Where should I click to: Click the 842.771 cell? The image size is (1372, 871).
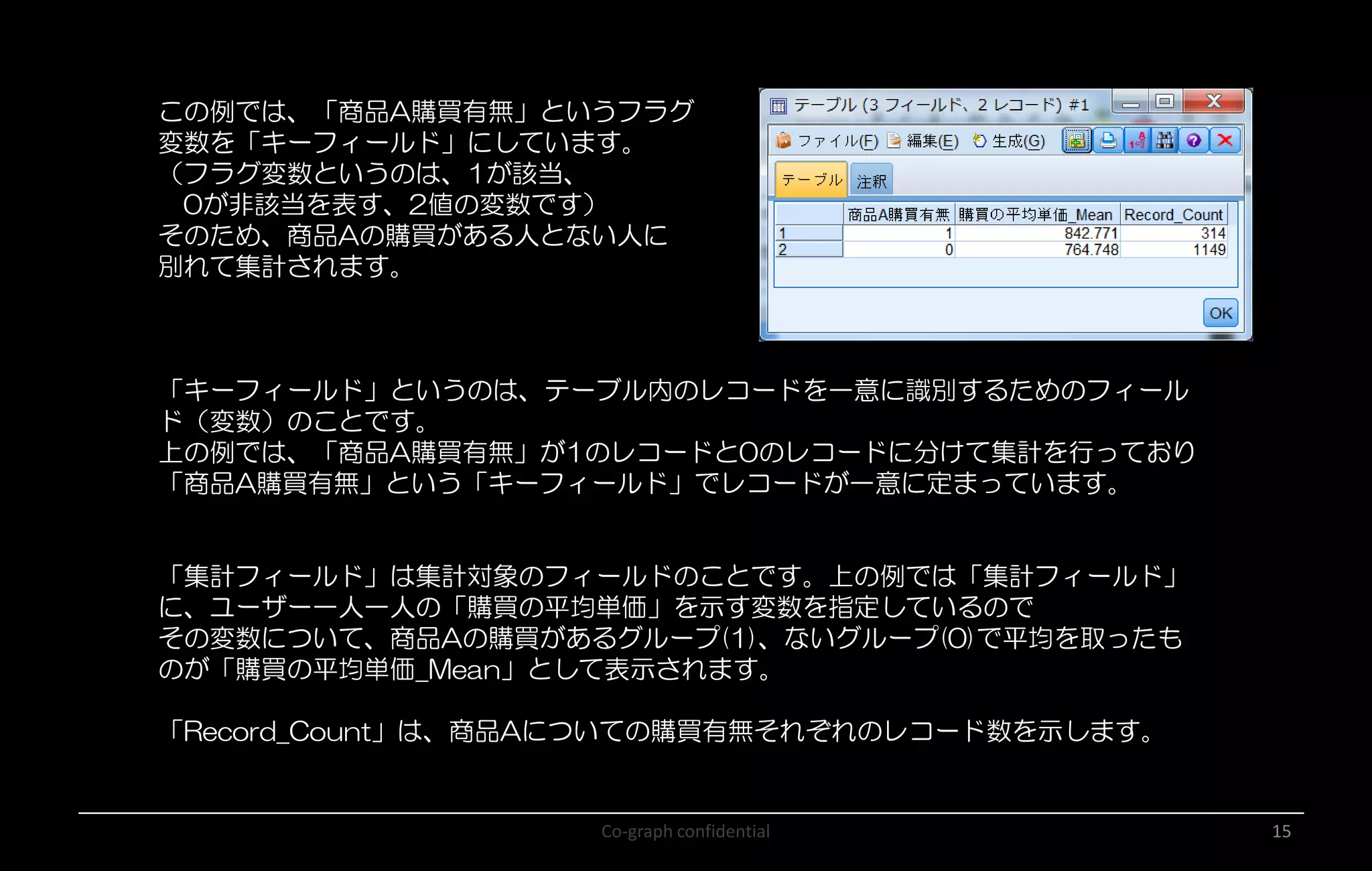(x=1037, y=232)
